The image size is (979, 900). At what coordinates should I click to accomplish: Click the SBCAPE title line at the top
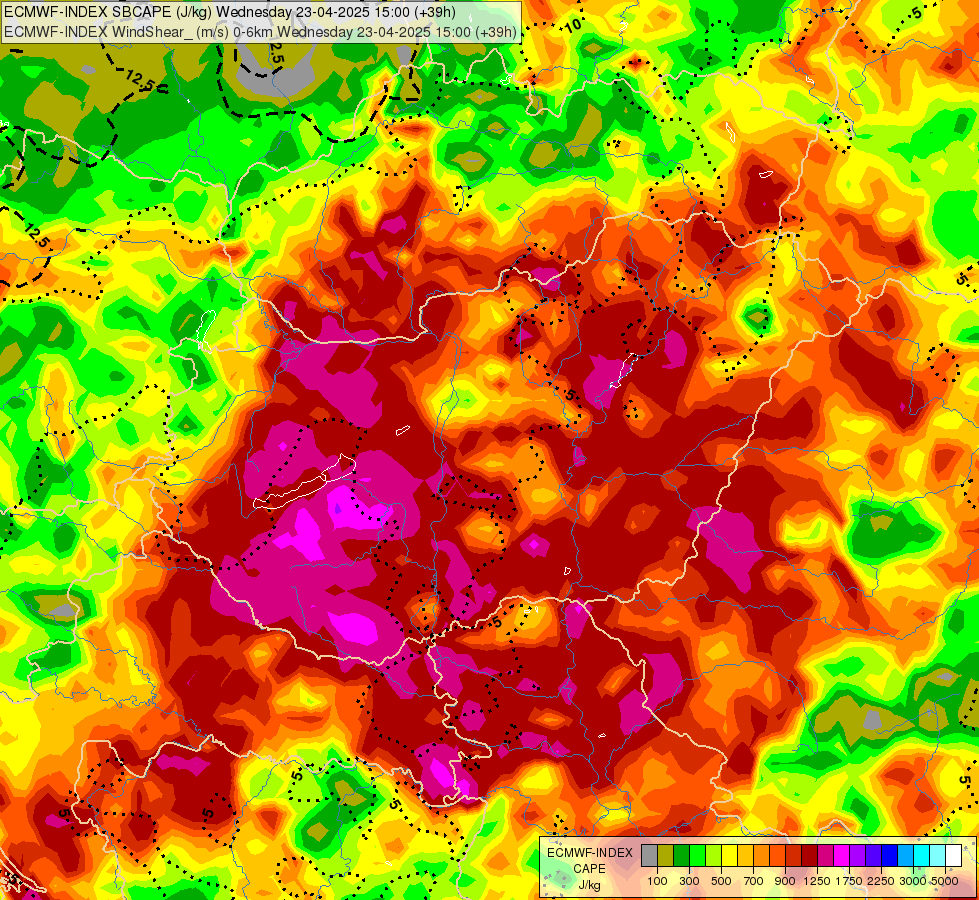tap(230, 12)
